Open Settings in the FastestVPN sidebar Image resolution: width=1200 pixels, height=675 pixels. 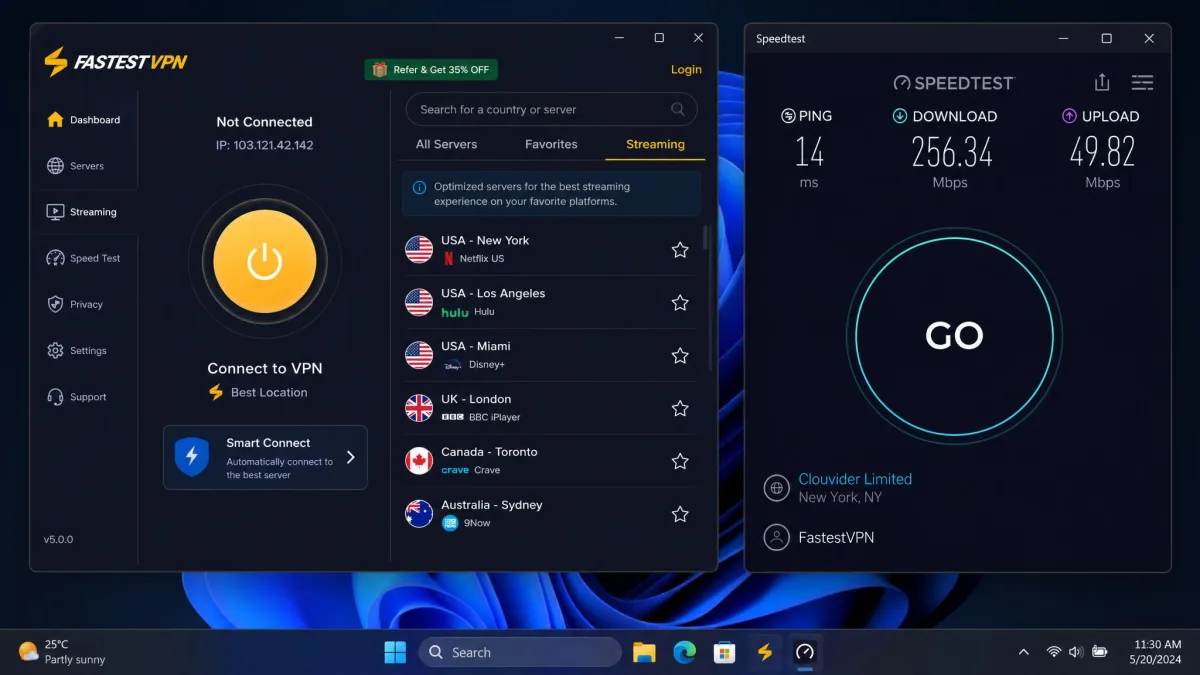coord(77,351)
